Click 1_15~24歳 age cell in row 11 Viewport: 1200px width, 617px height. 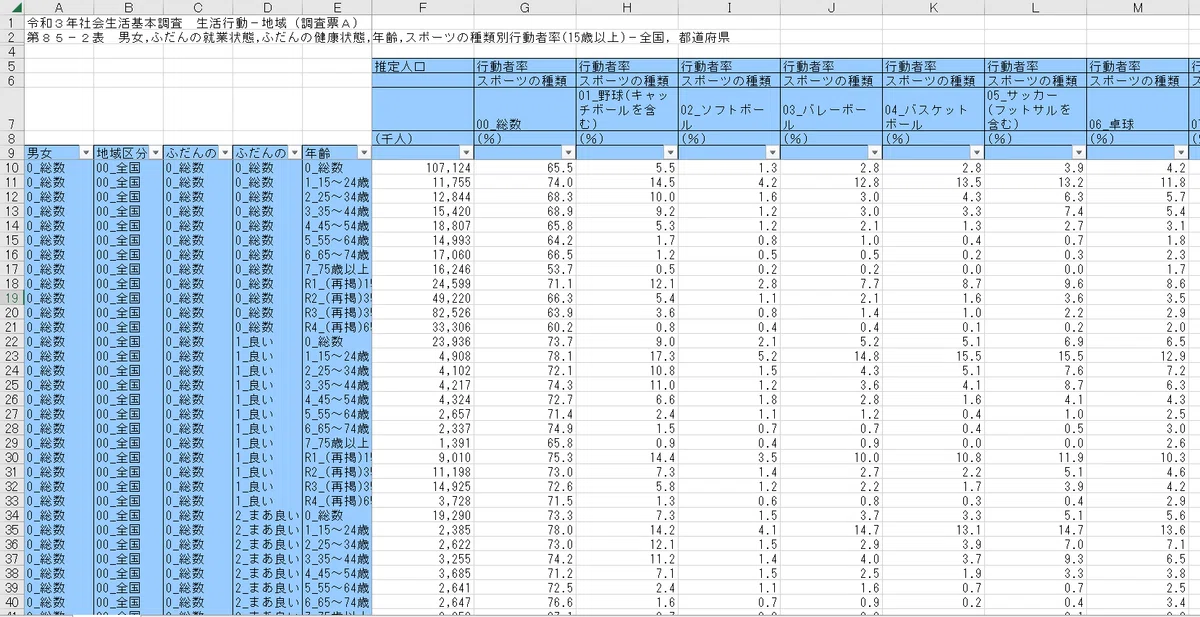click(337, 182)
